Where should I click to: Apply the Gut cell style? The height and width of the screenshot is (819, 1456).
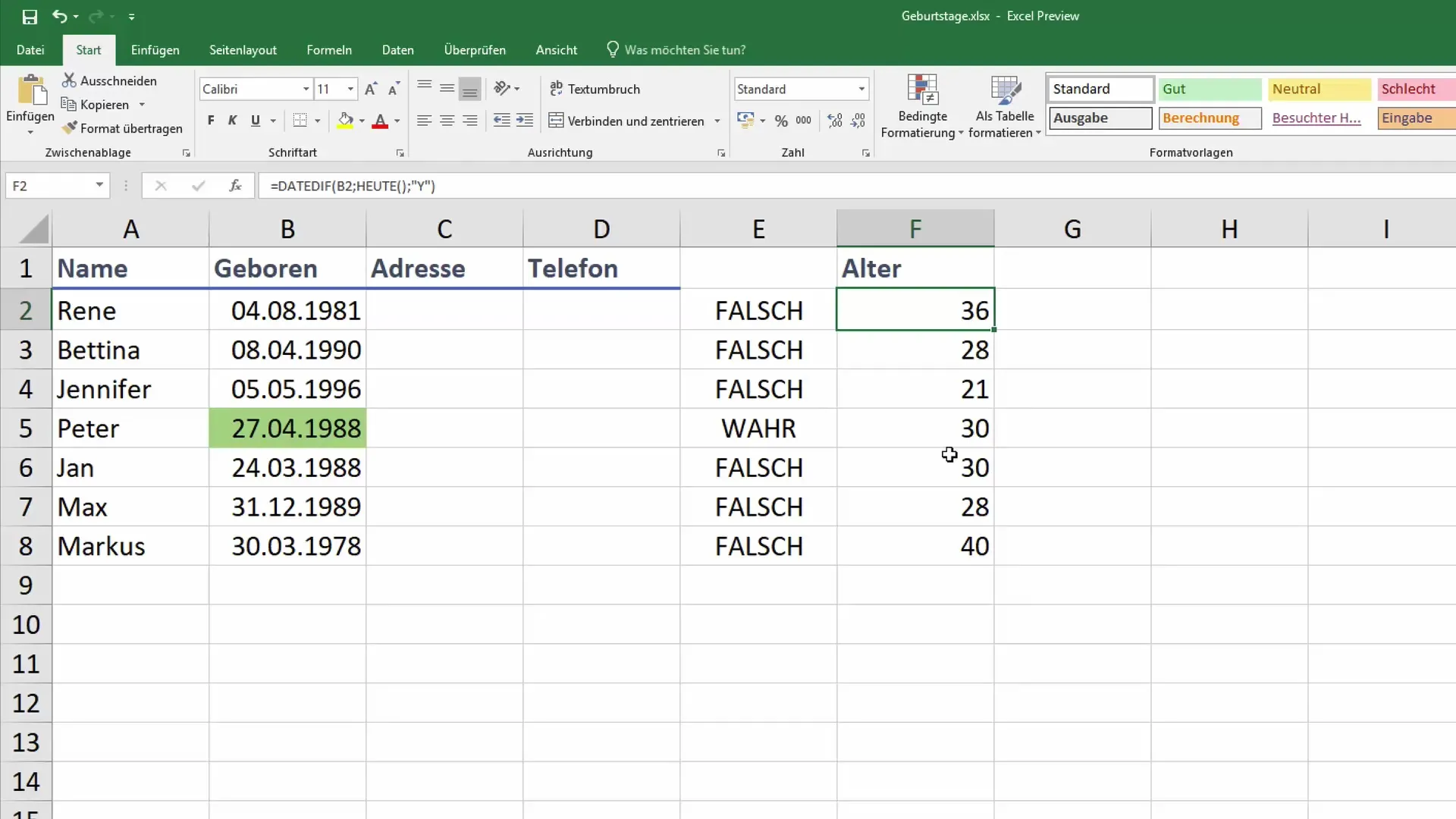pyautogui.click(x=1210, y=89)
